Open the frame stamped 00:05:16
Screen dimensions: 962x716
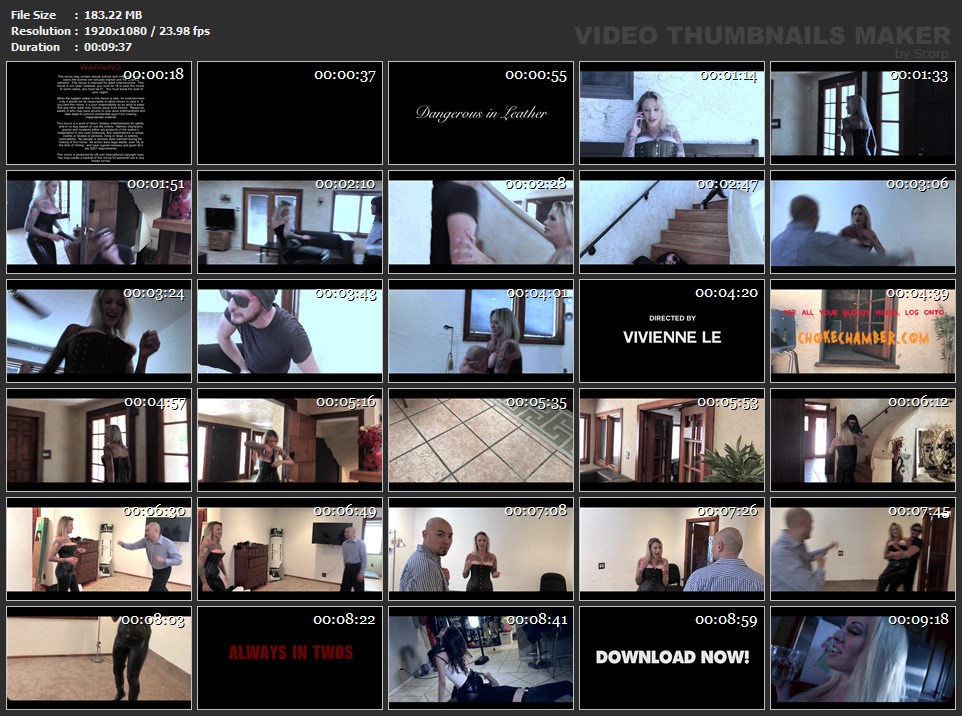[290, 440]
